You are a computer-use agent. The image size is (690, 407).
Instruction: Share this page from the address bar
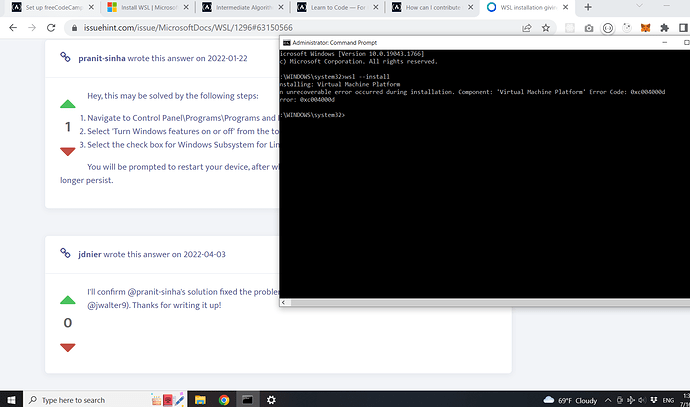tap(526, 28)
